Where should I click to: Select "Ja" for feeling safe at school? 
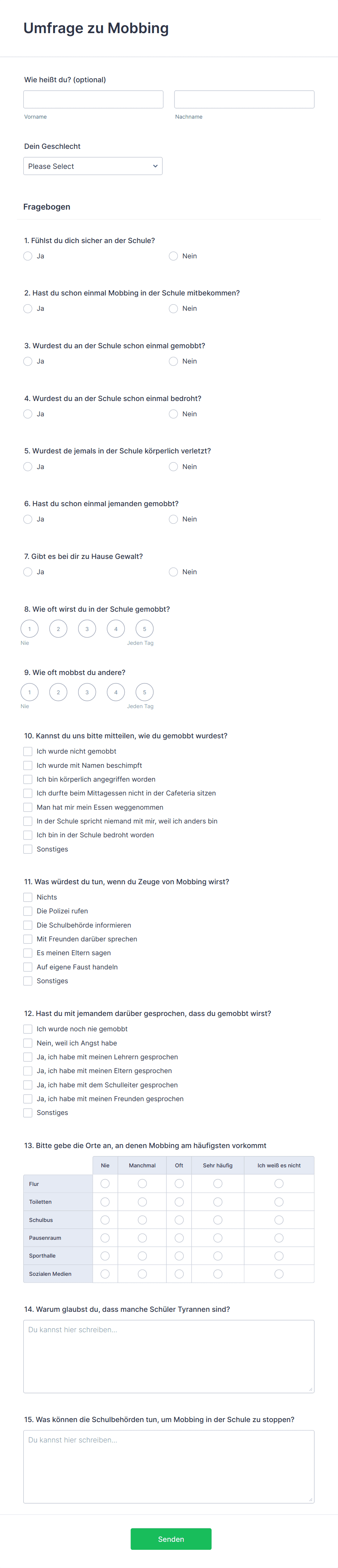(x=28, y=256)
